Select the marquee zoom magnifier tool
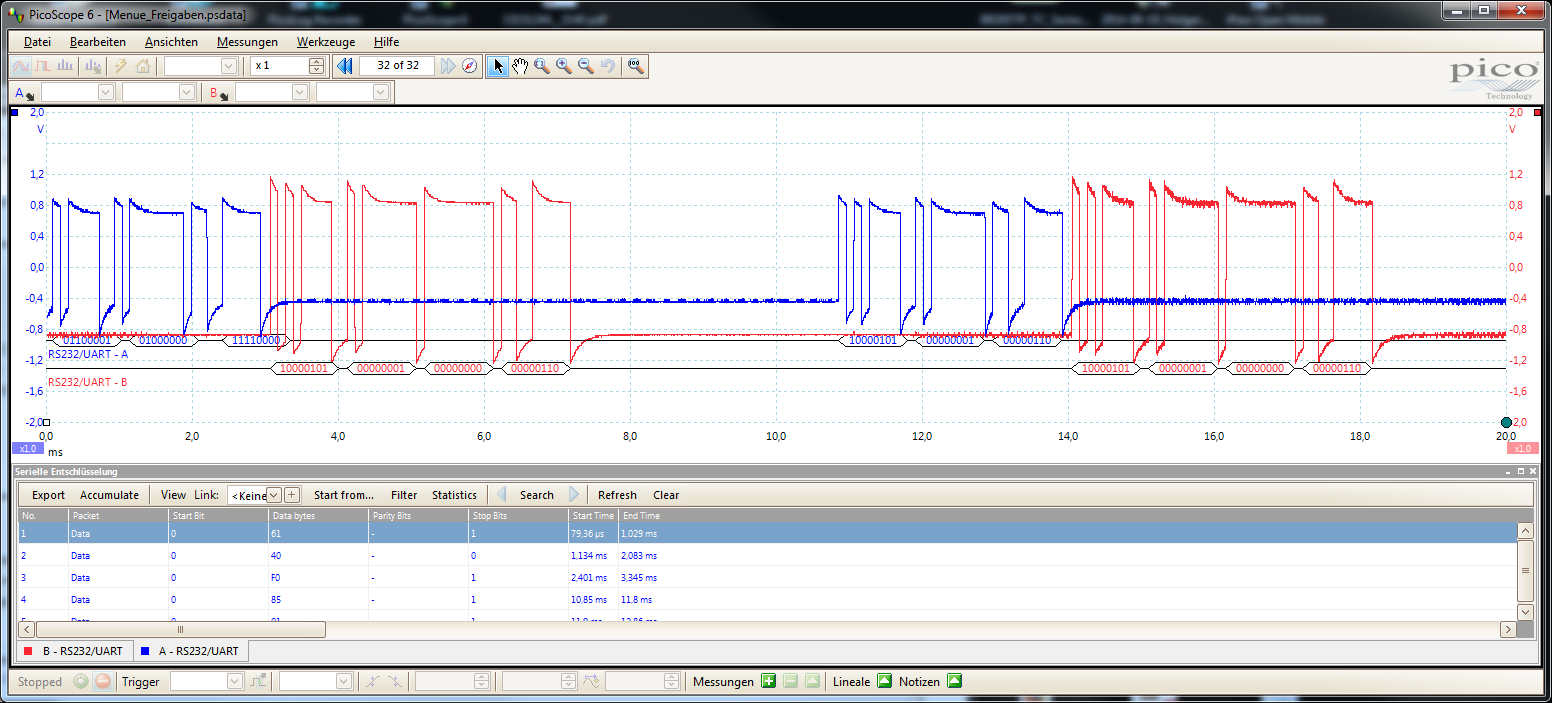 click(x=542, y=66)
